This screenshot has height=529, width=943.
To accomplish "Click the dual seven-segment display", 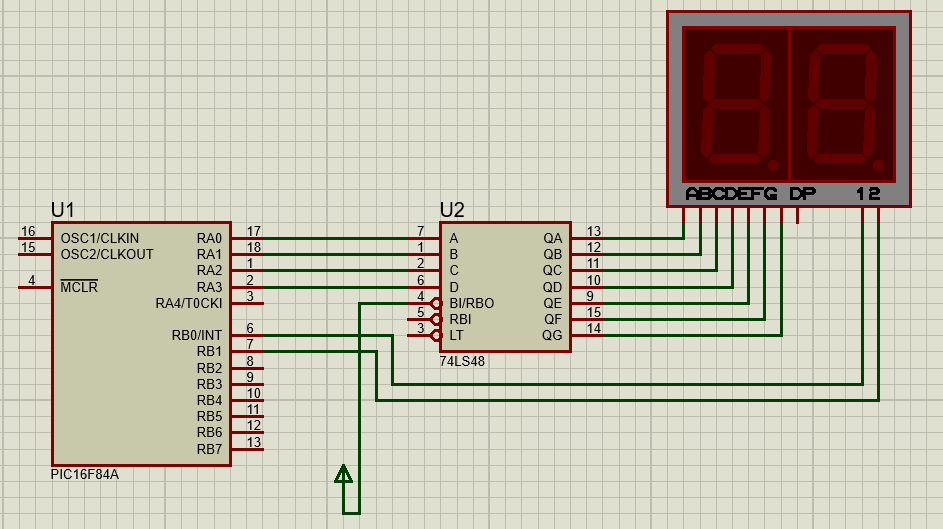I will click(x=789, y=109).
